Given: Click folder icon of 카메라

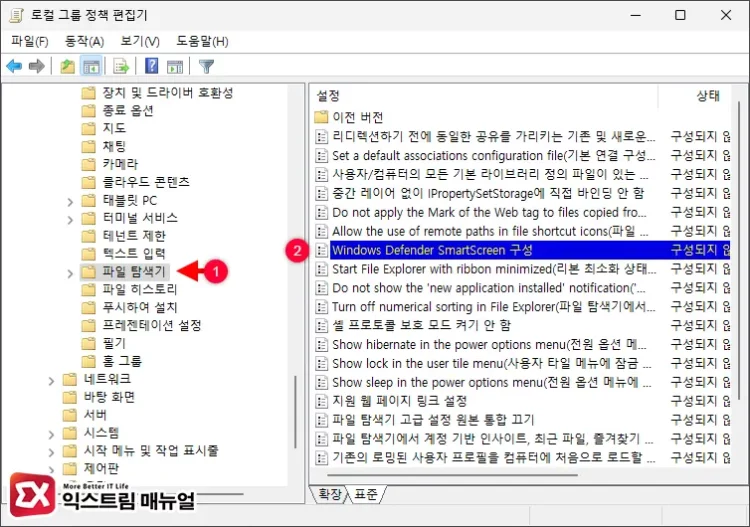Looking at the screenshot, I should tap(88, 164).
